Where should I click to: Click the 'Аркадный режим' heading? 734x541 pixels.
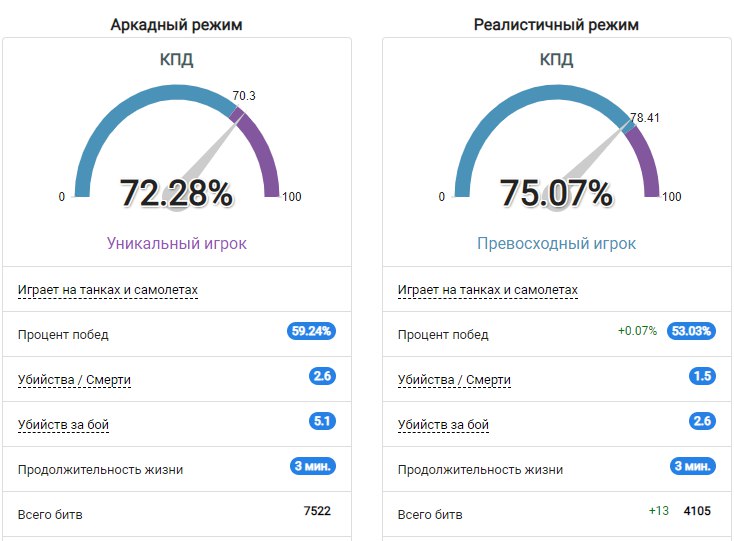pos(176,25)
